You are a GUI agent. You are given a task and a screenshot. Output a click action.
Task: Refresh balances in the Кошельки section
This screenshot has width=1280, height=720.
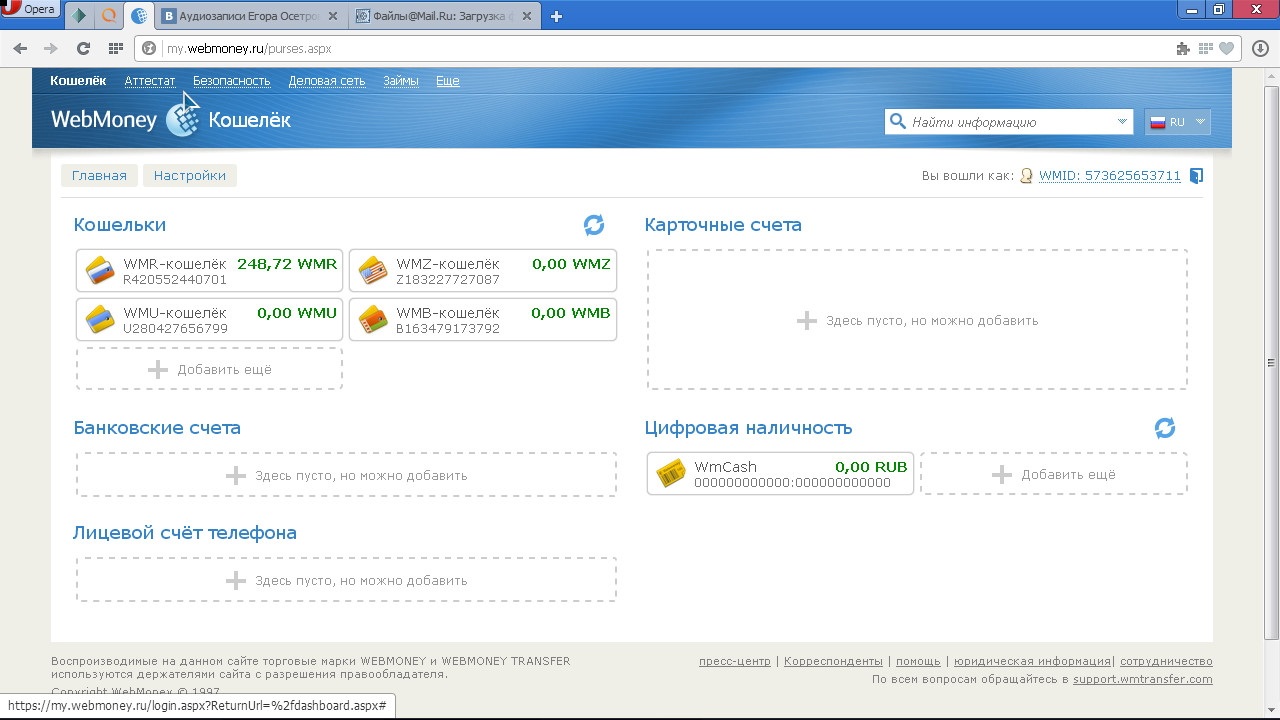click(594, 225)
